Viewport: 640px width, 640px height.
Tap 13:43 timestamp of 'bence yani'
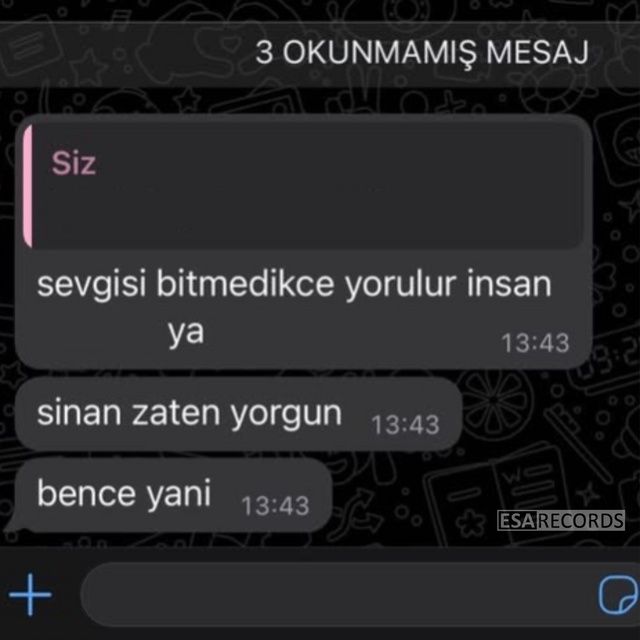[x=275, y=506]
